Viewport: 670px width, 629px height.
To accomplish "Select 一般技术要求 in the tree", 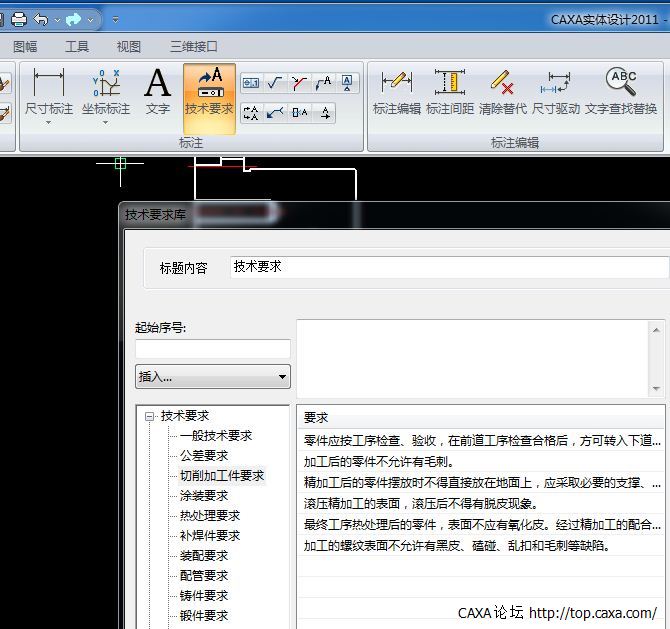I will [x=216, y=435].
